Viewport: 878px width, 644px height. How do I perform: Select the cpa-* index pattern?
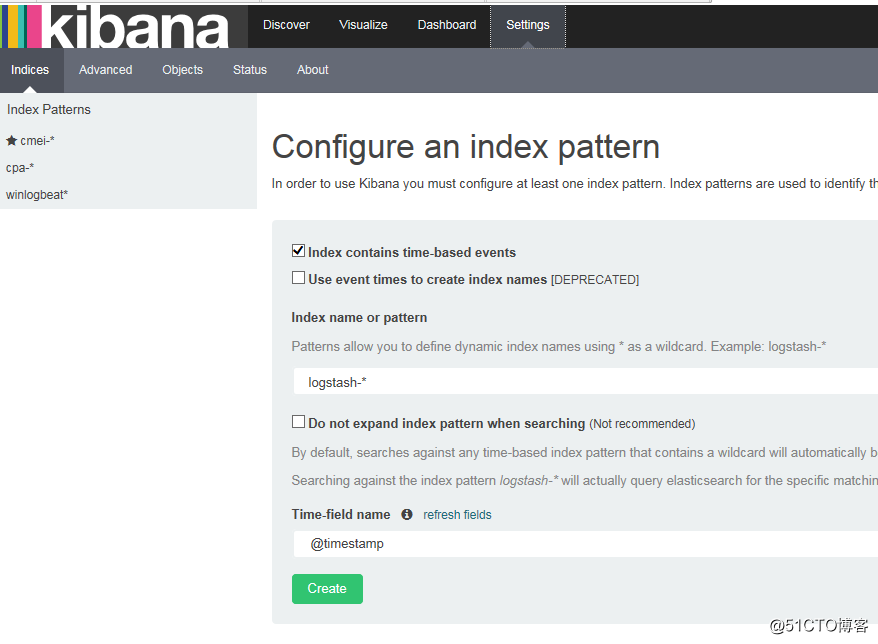point(20,168)
